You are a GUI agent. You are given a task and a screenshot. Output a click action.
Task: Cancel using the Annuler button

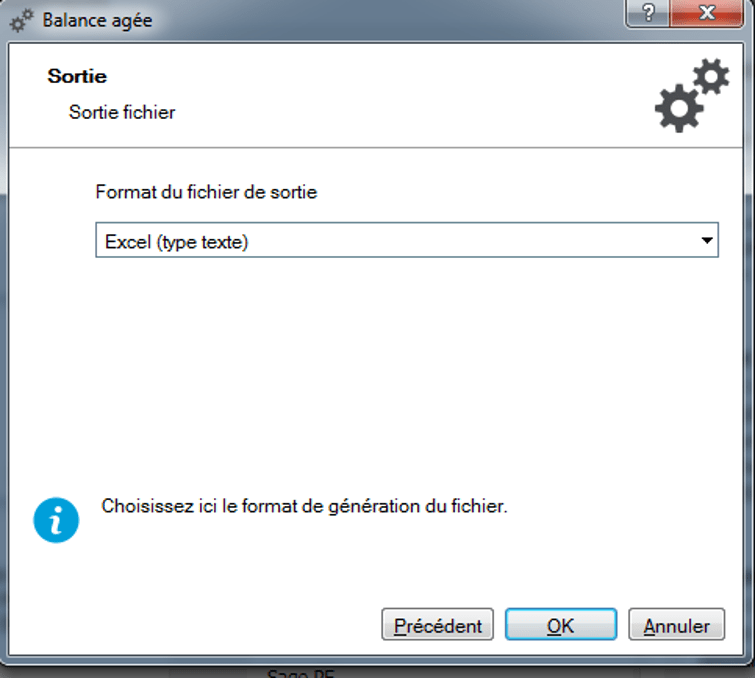(x=677, y=625)
